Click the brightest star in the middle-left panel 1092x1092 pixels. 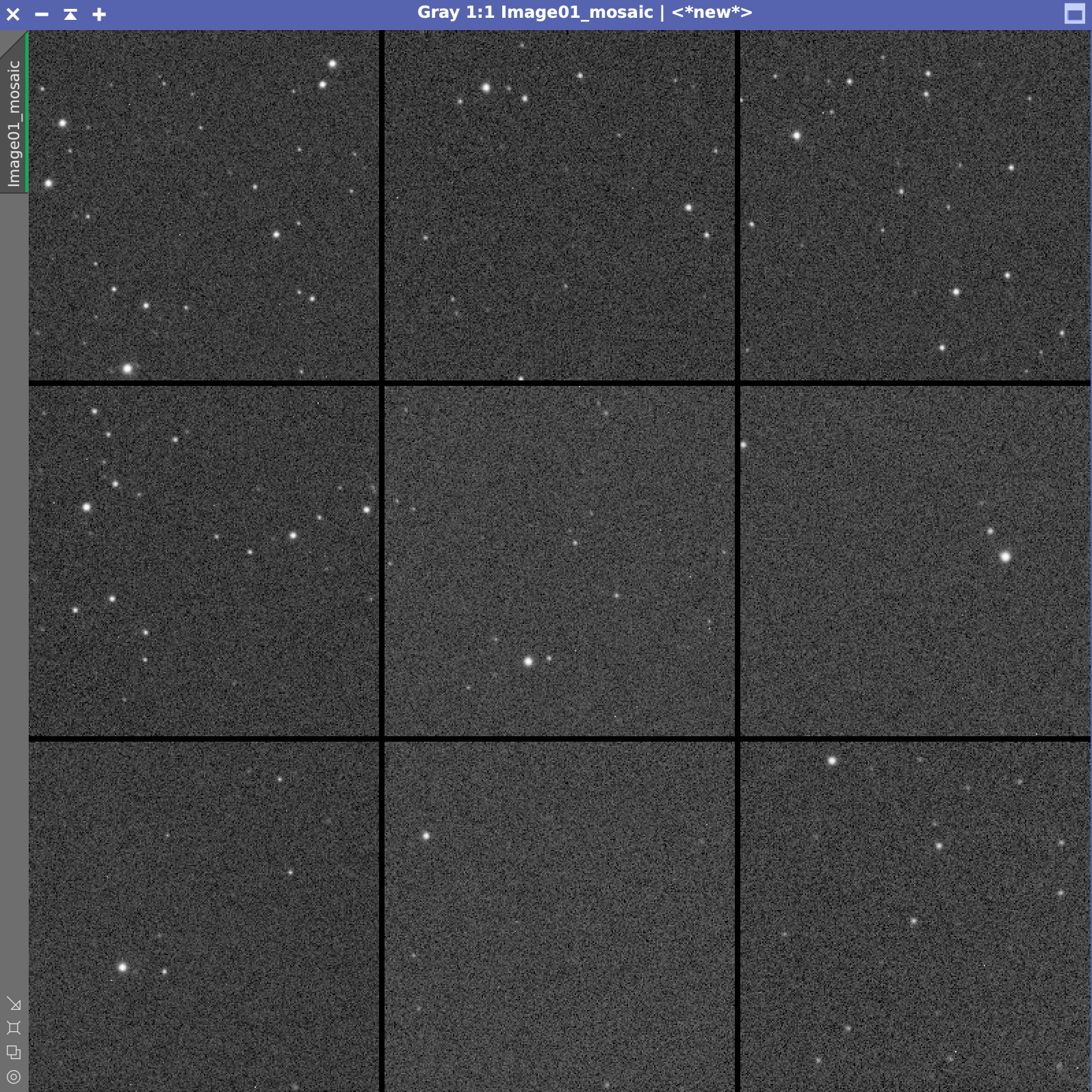[x=87, y=507]
